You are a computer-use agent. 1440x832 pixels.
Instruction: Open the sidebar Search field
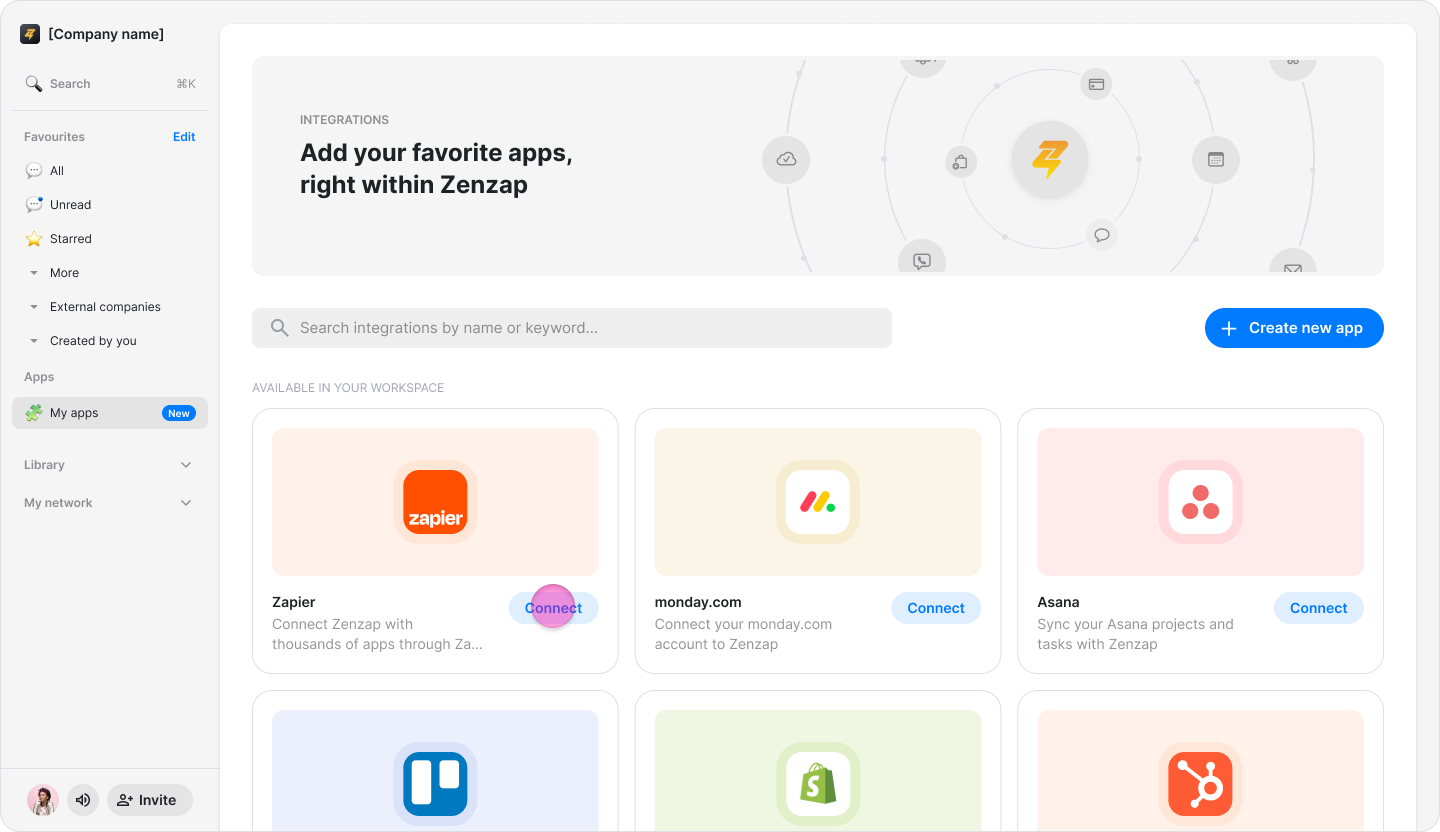pos(110,84)
